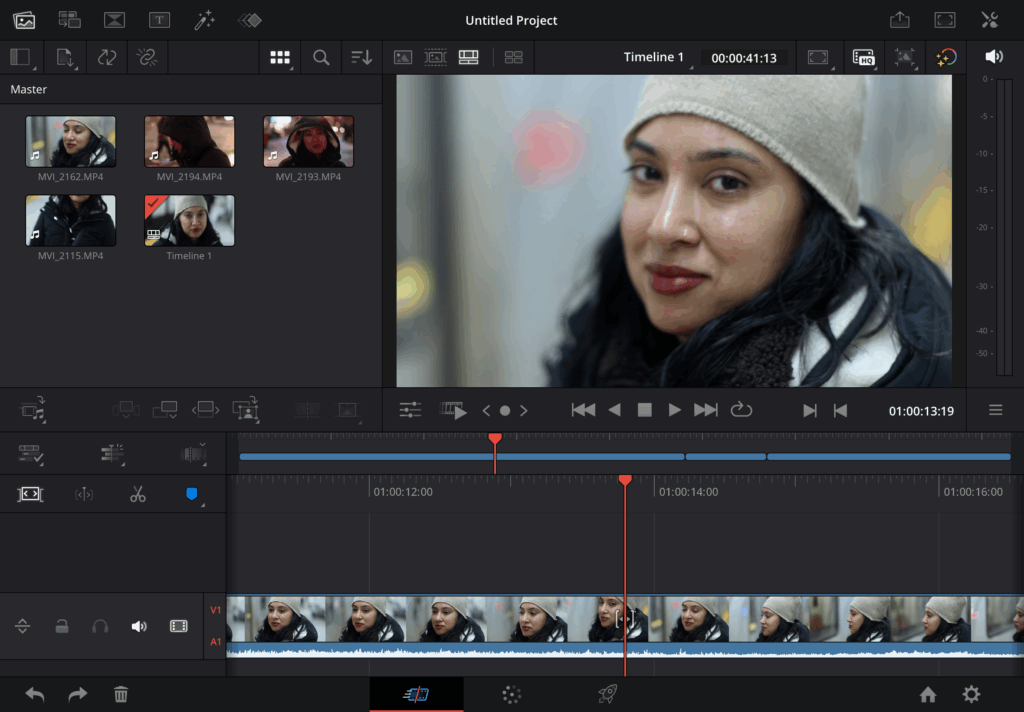Open project settings gear

point(971,694)
